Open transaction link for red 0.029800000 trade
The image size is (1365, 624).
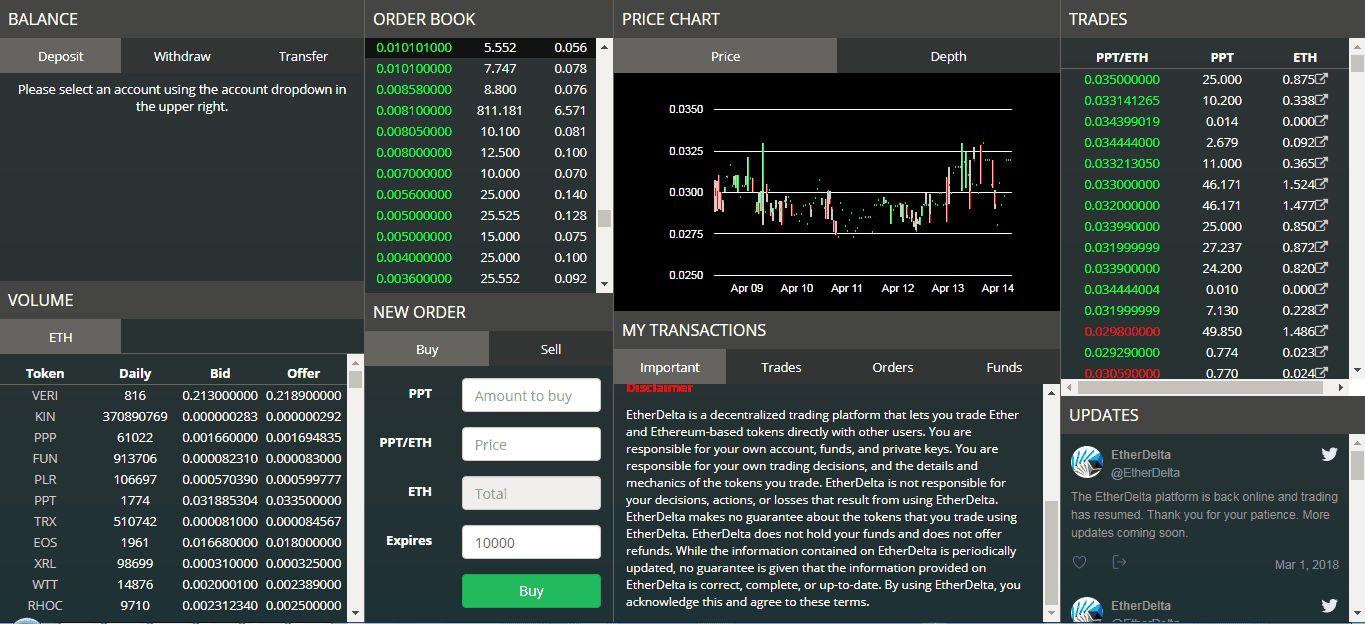click(1322, 331)
